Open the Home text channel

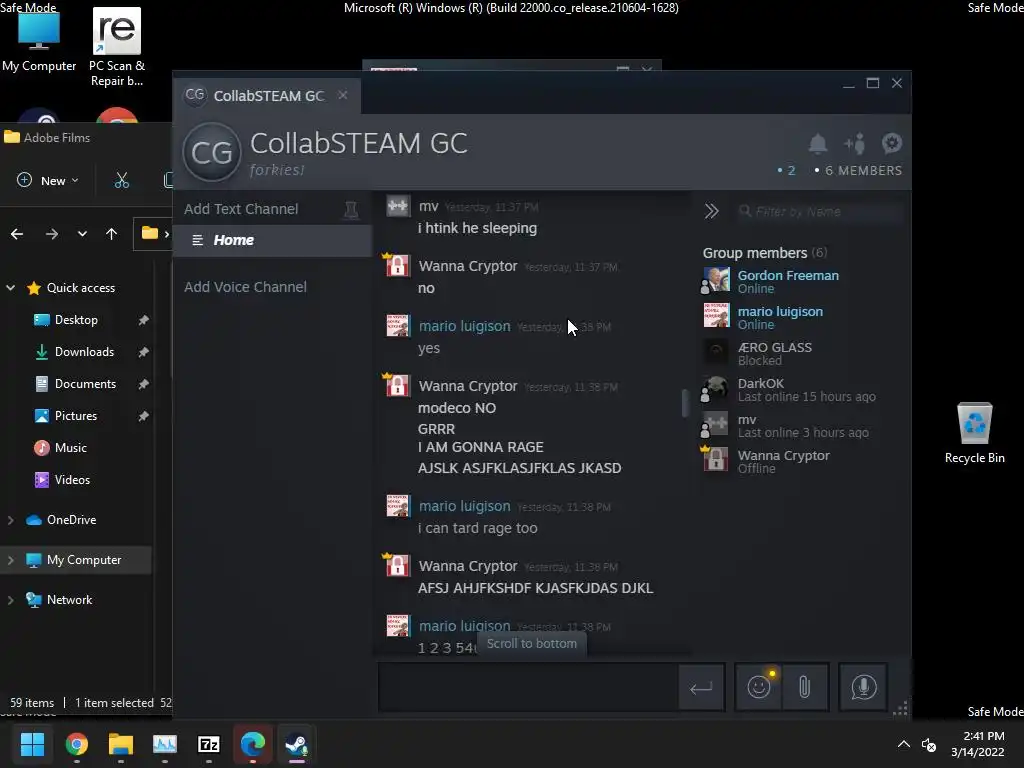click(272, 240)
